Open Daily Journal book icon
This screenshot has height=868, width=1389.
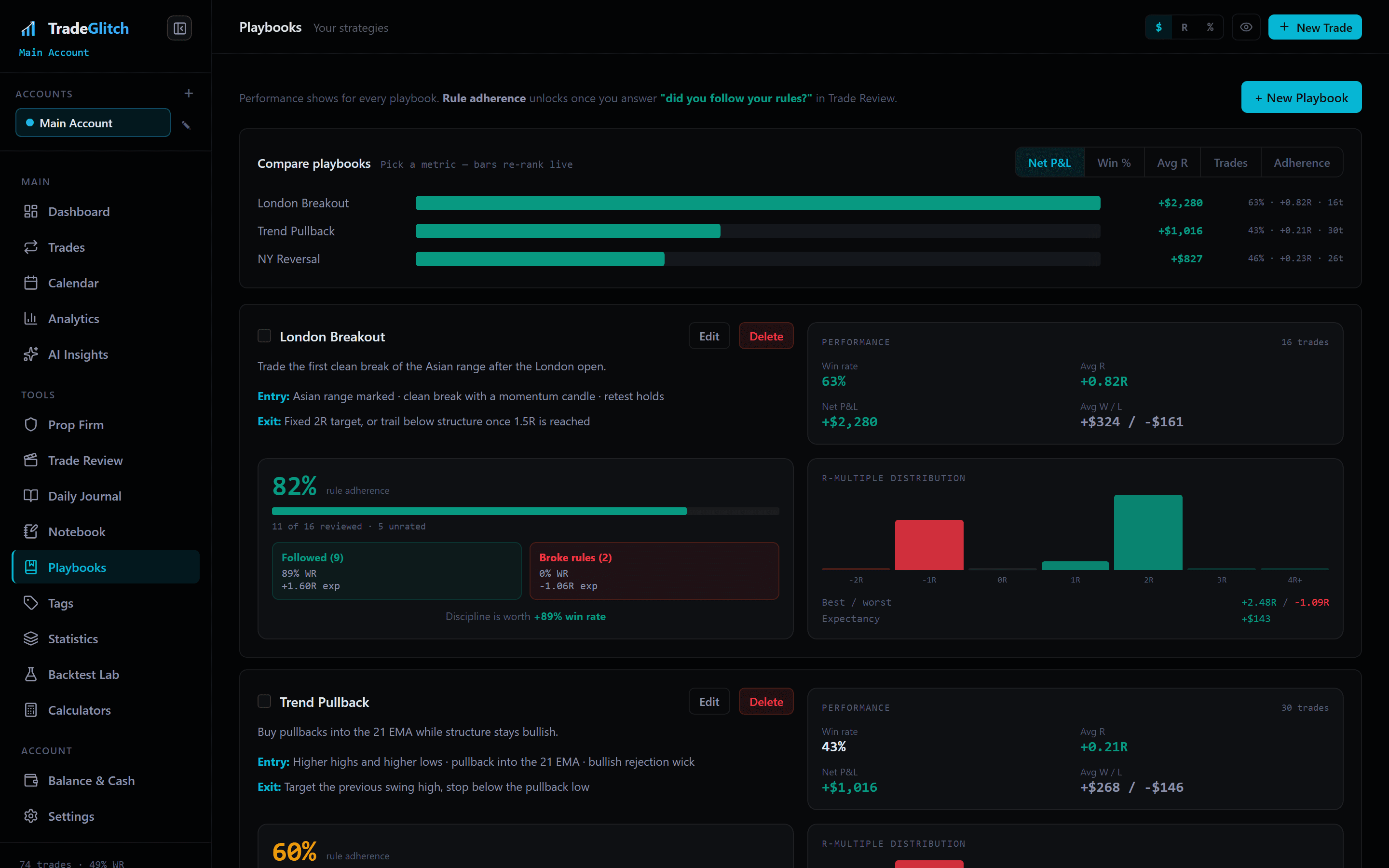(x=31, y=495)
